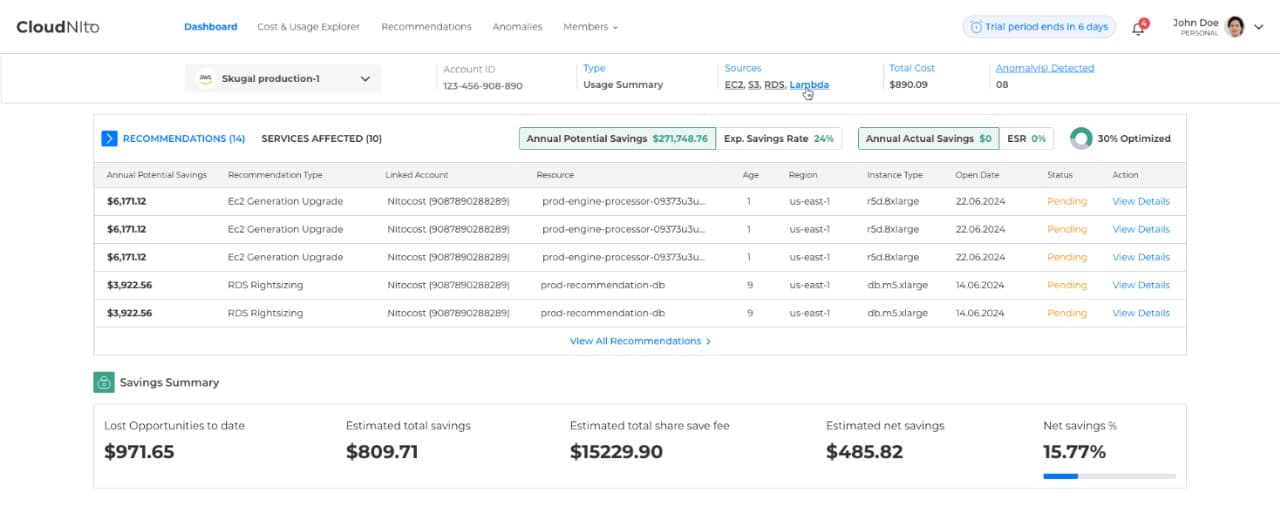The width and height of the screenshot is (1280, 505).
Task: Select the SERVICES AFFECTED (10) tab
Action: (321, 139)
